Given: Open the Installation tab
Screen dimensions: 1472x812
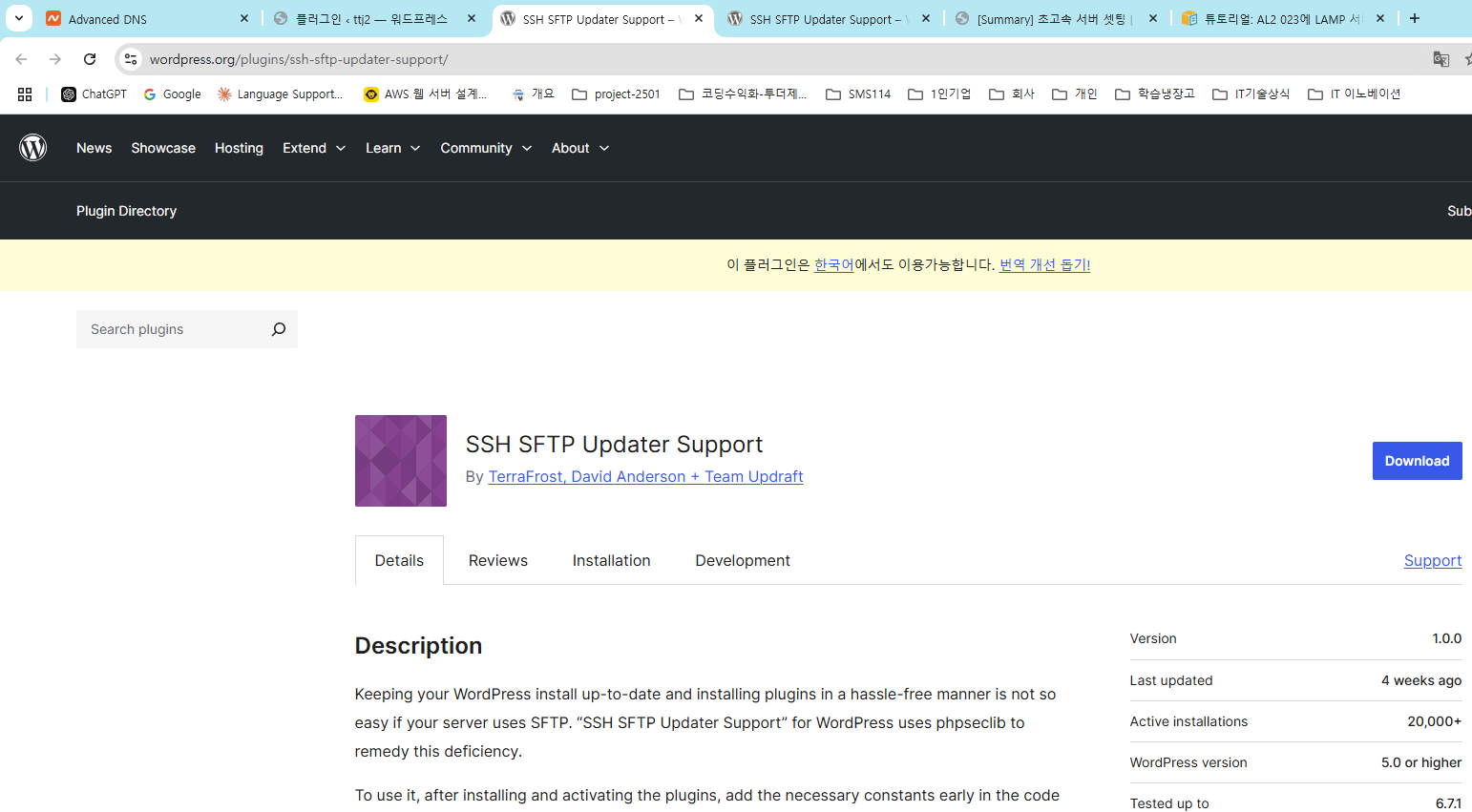Looking at the screenshot, I should click(611, 561).
